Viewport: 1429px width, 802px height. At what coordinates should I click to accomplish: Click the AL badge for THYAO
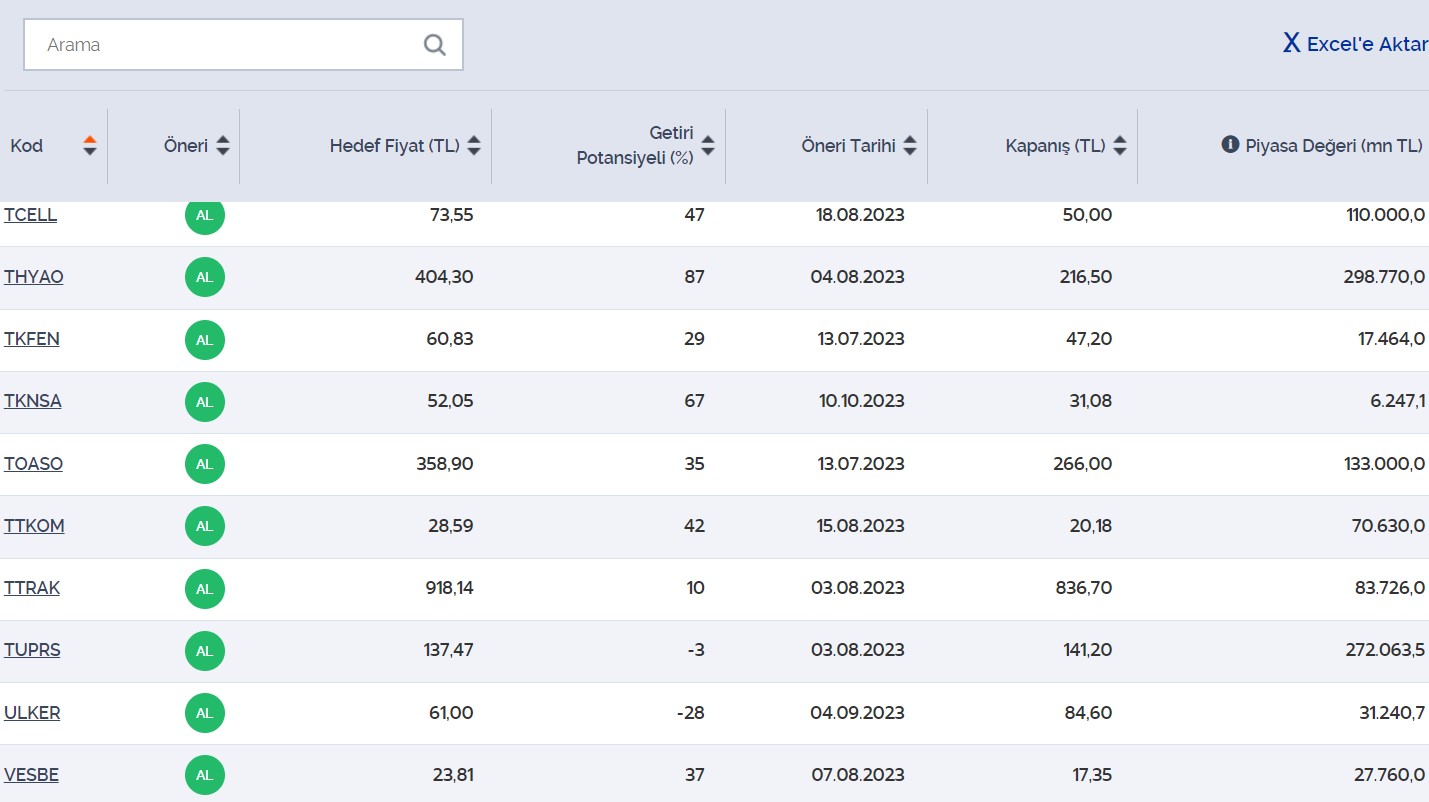pyautogui.click(x=205, y=277)
